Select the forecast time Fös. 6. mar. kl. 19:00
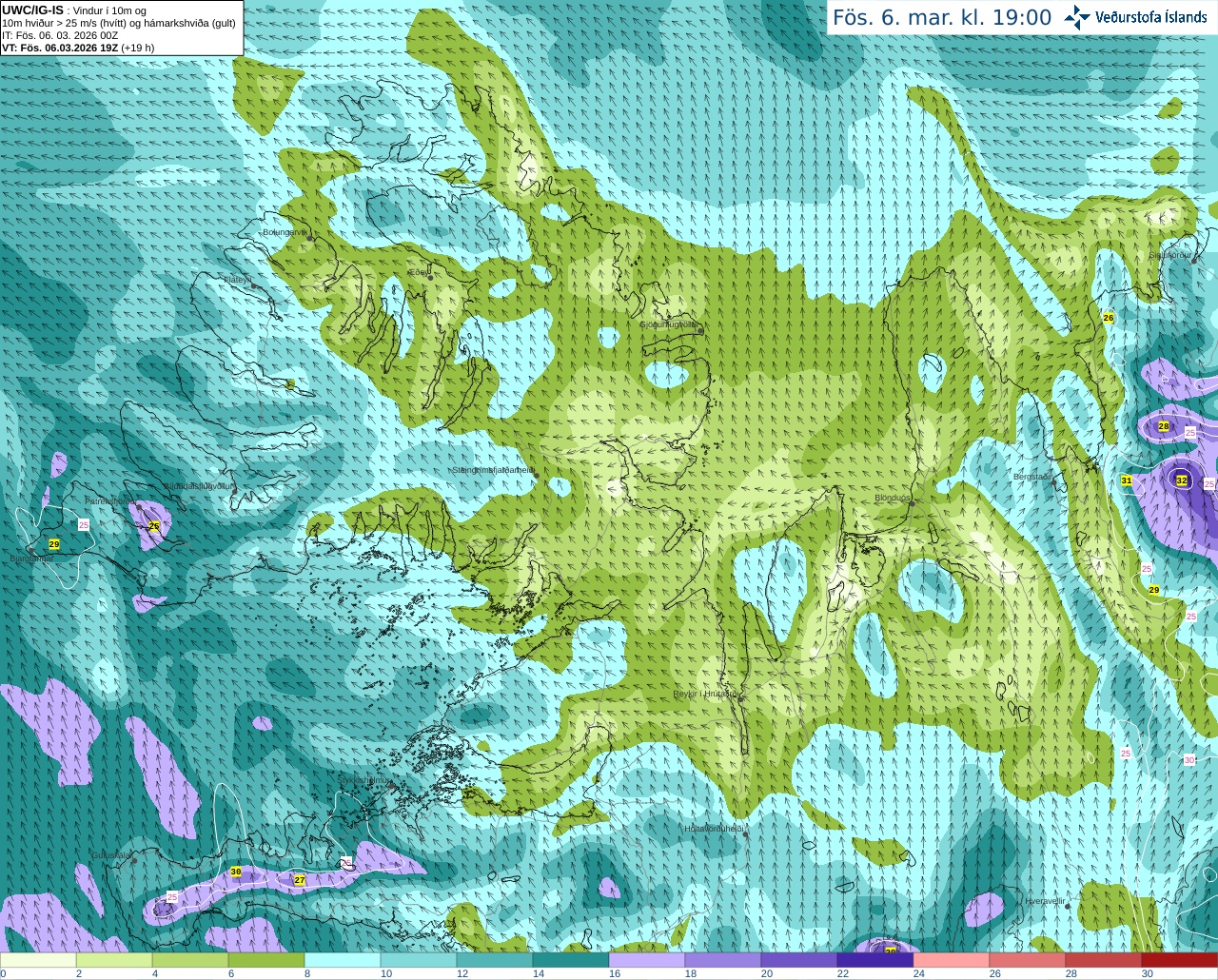Screen dimensions: 1218x980 pyautogui.click(x=942, y=18)
